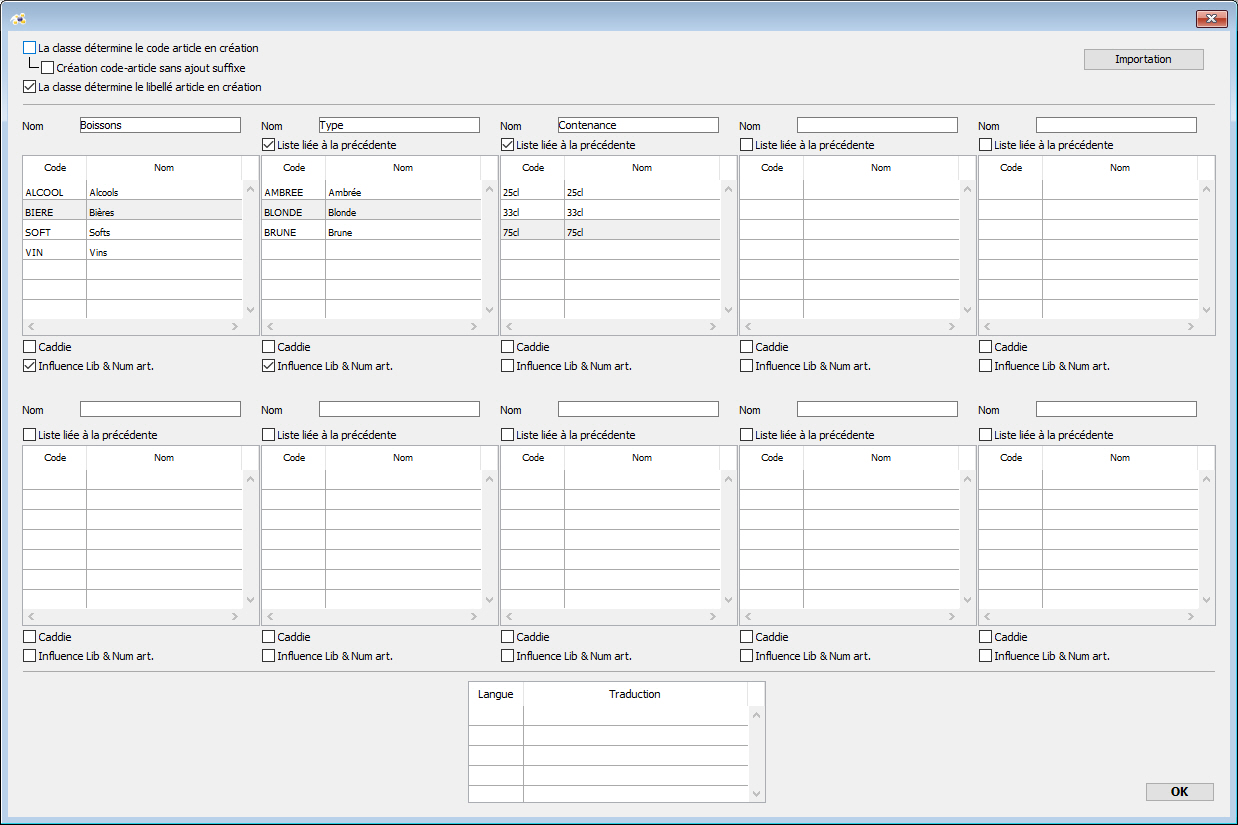Disable 'Influence Lib & Num art.' under Type list
The height and width of the screenshot is (825, 1238).
click(268, 366)
